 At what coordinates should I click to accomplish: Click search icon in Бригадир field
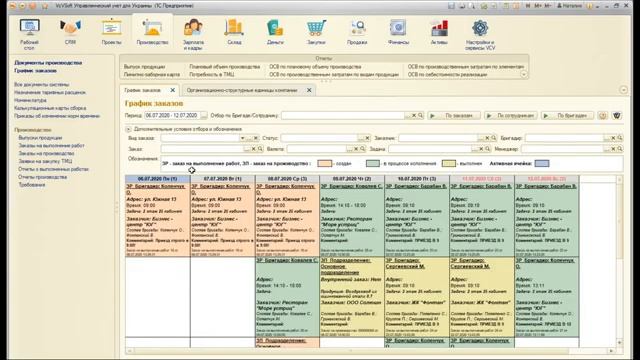point(620,138)
